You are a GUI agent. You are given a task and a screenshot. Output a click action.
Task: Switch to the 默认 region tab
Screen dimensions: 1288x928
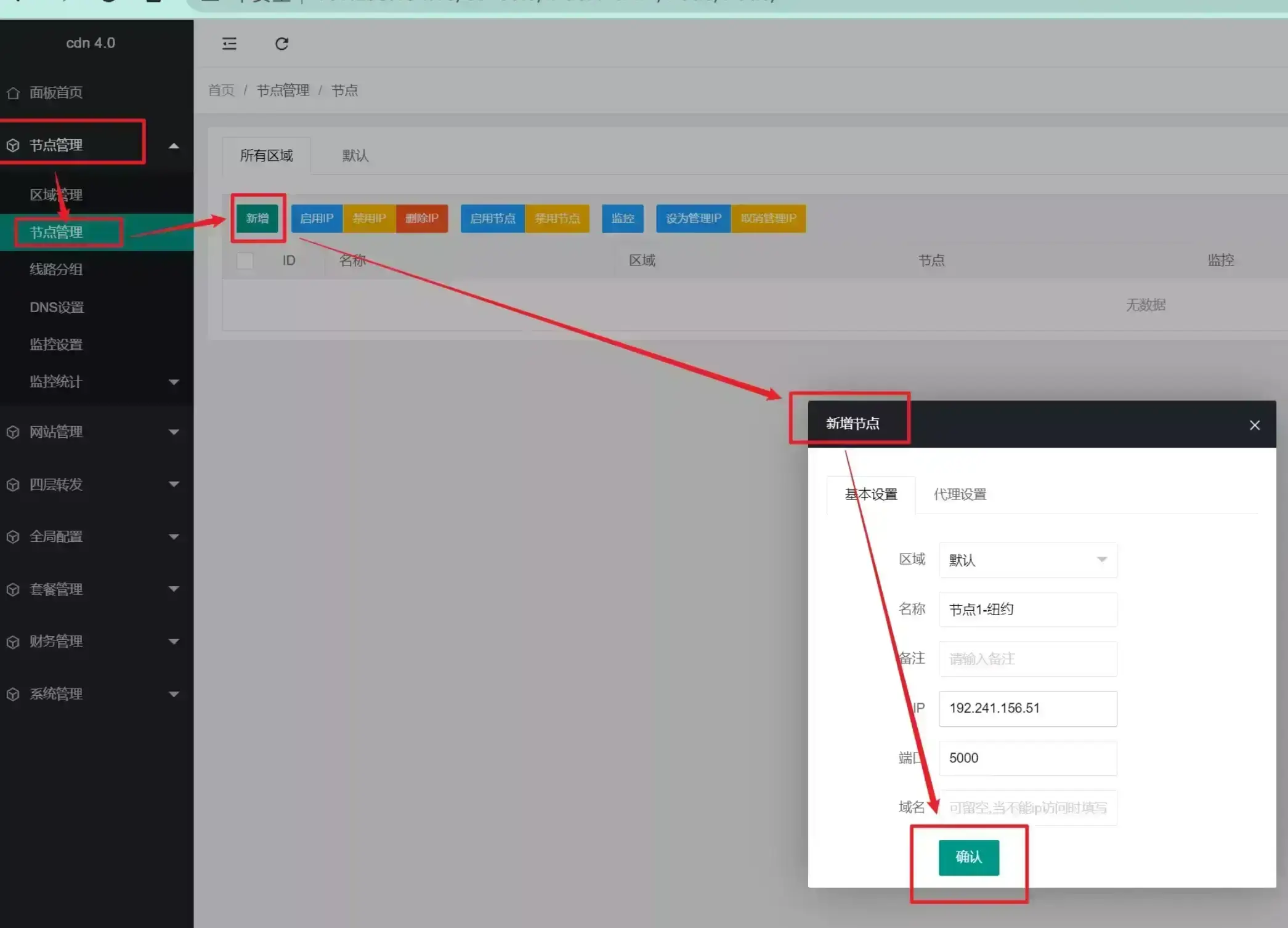point(355,156)
